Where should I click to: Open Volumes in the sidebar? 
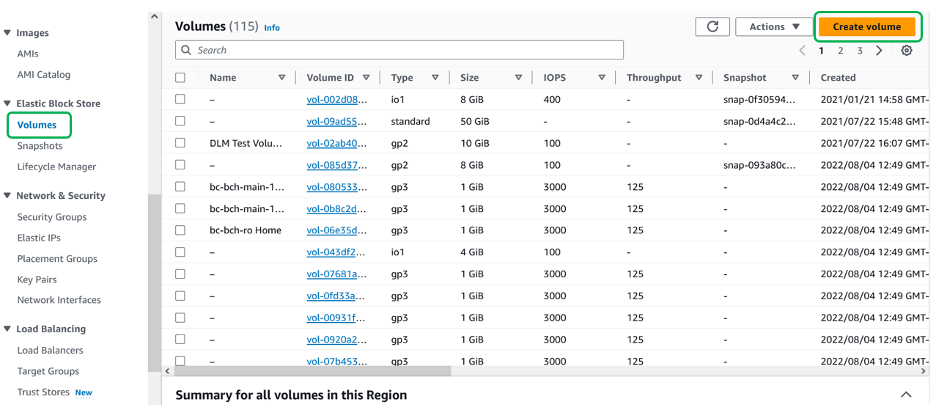coord(37,125)
